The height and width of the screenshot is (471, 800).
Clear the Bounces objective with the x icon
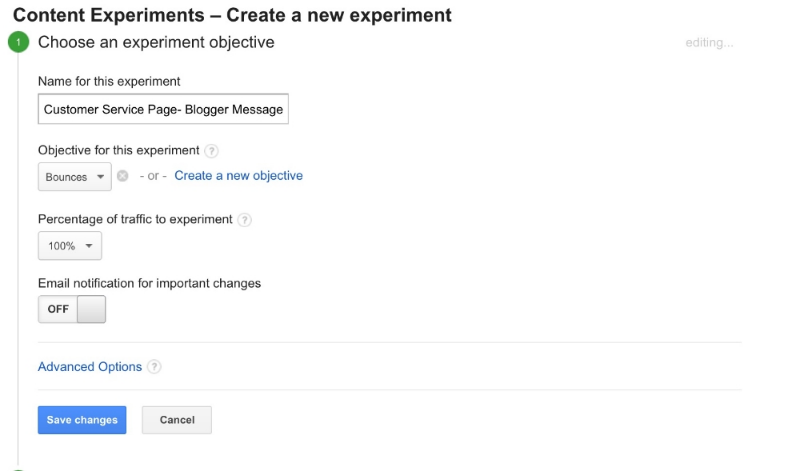click(122, 176)
